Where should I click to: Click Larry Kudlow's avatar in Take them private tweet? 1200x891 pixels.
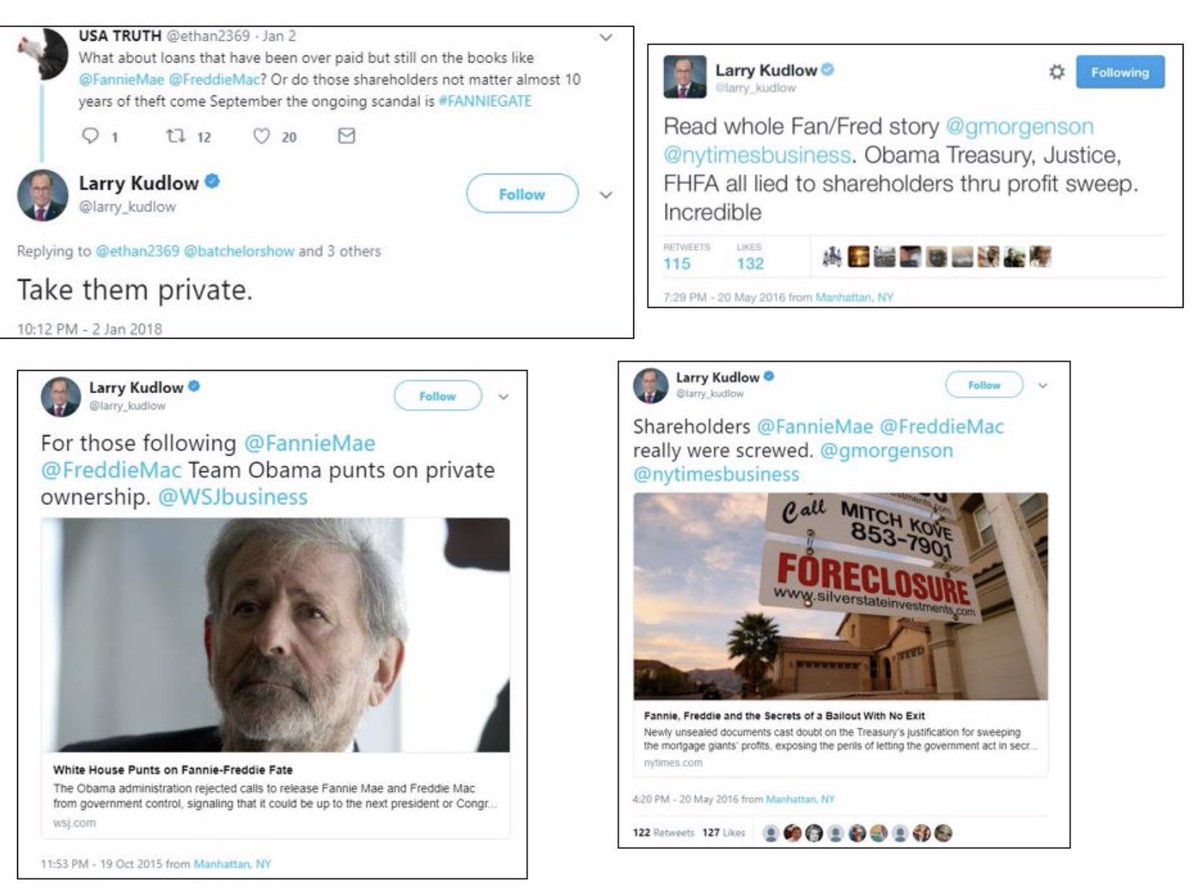(43, 195)
